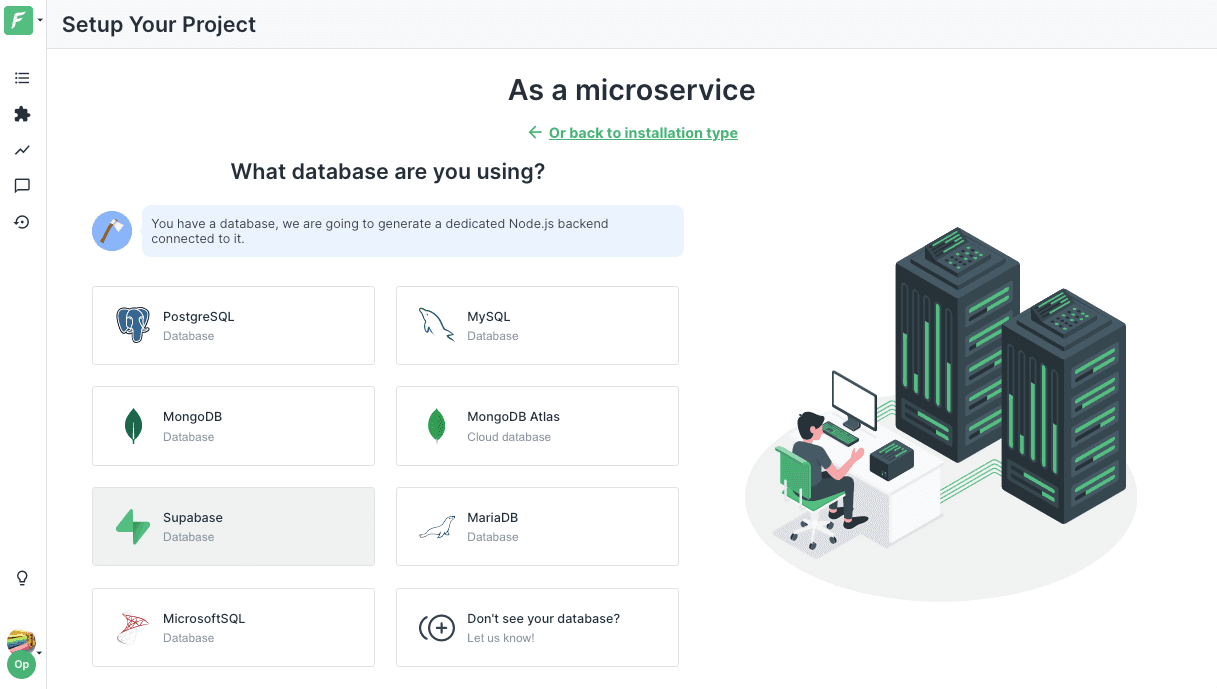Image resolution: width=1217 pixels, height=689 pixels.
Task: Select the MariaDB database card
Action: pyautogui.click(x=537, y=526)
